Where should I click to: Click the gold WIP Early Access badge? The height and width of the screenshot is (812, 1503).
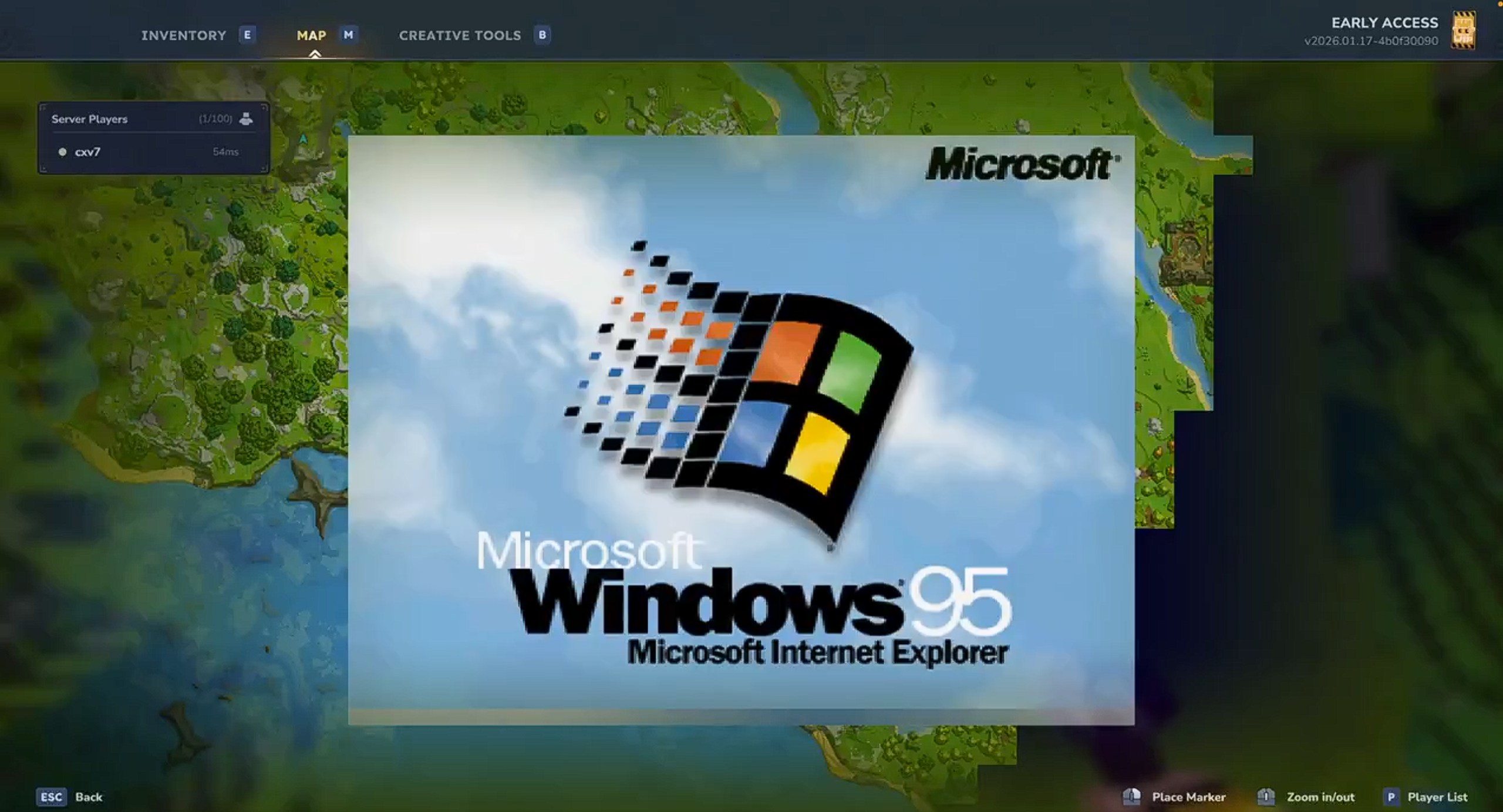[1465, 31]
